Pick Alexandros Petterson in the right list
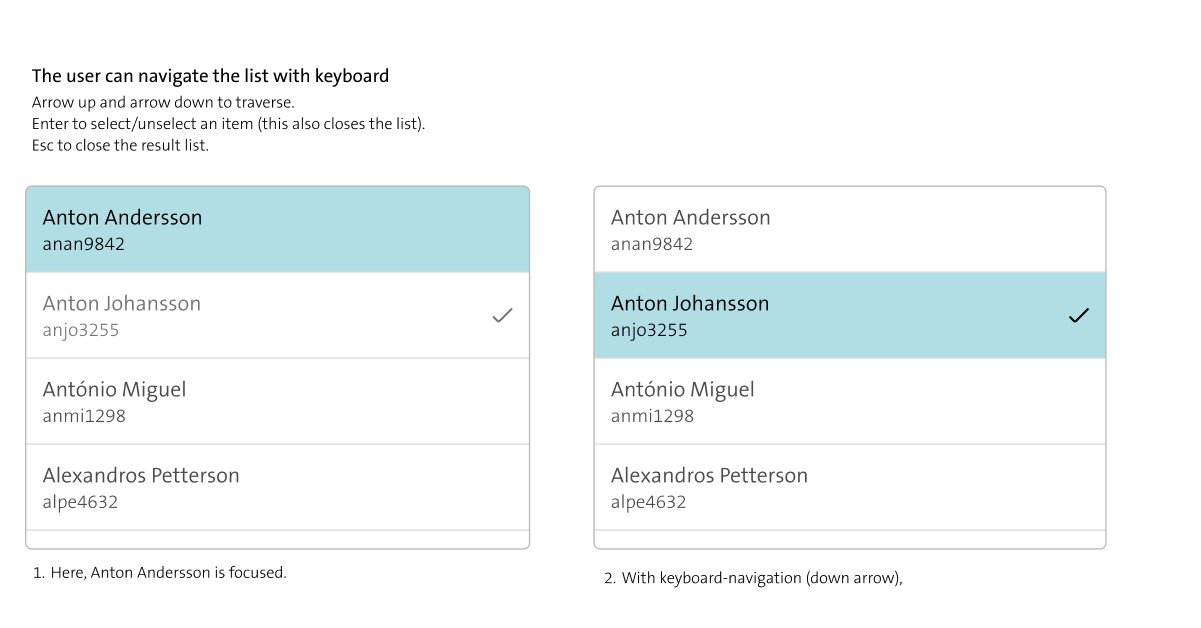 (709, 476)
